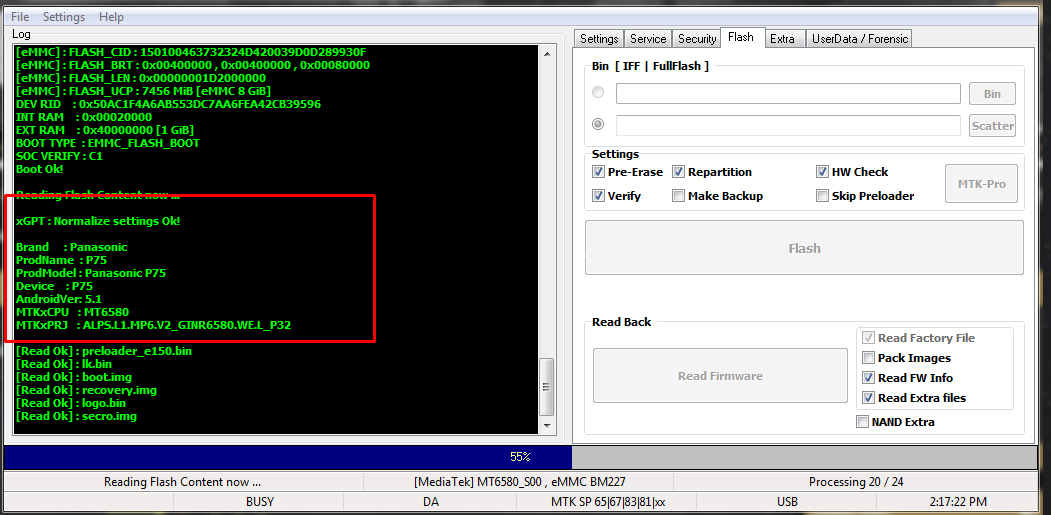Click the 'ProdModel : Panasonic P75' line
The height and width of the screenshot is (515, 1051).
(x=90, y=273)
